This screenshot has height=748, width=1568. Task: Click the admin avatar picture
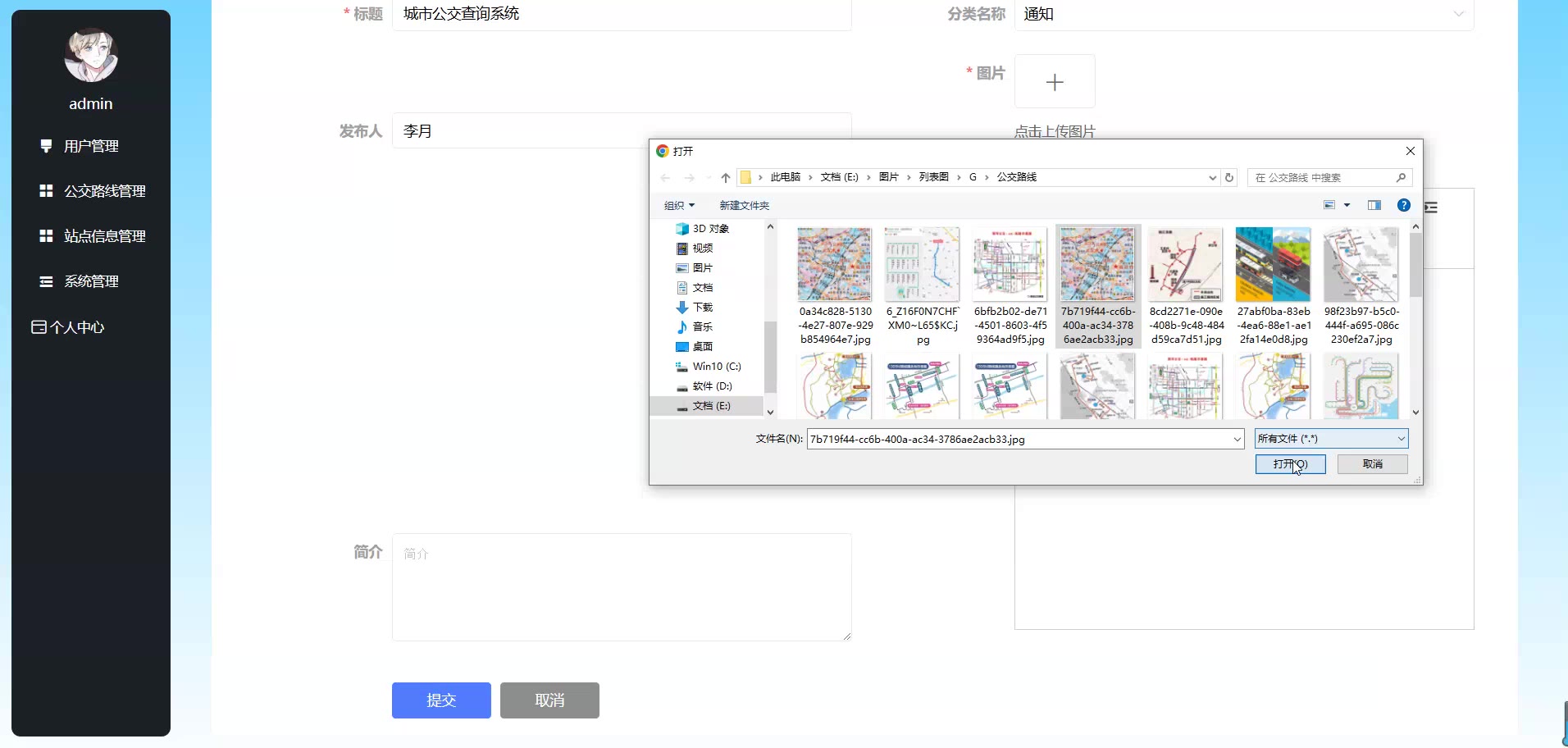coord(91,55)
